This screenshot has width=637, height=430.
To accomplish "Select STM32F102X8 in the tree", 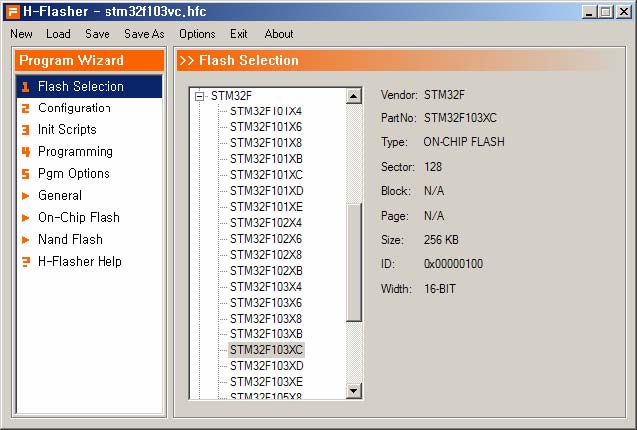I will [266, 255].
